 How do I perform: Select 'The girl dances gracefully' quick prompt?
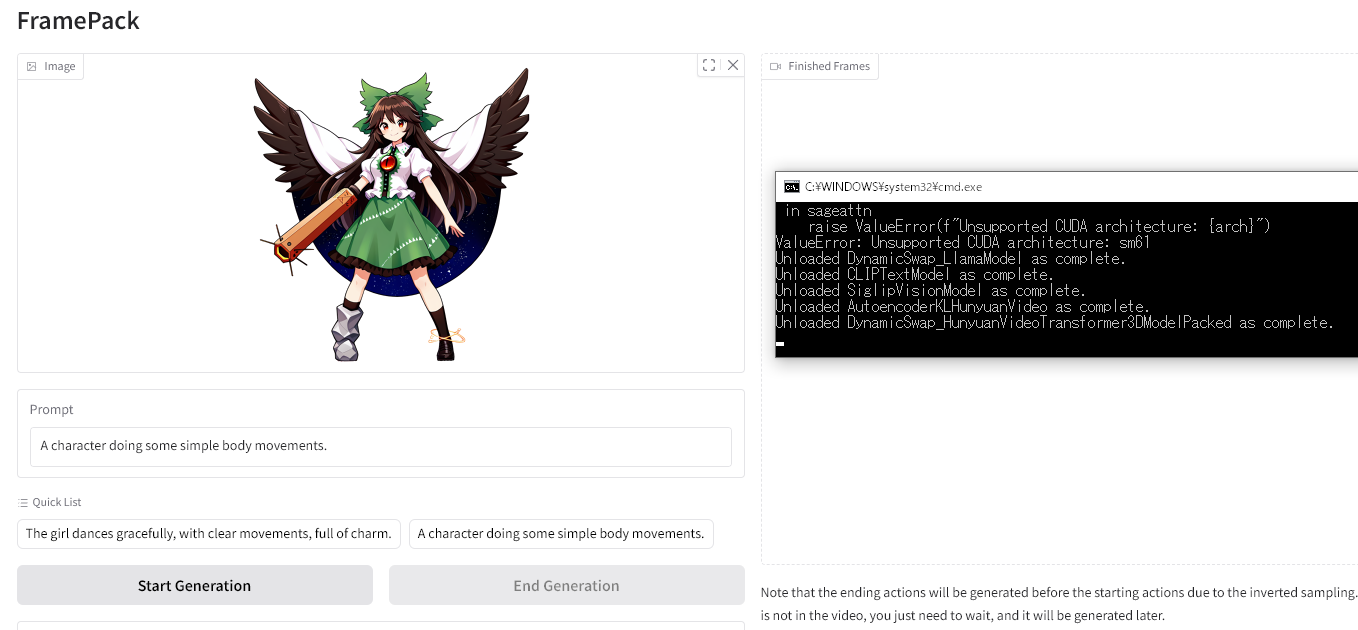209,533
